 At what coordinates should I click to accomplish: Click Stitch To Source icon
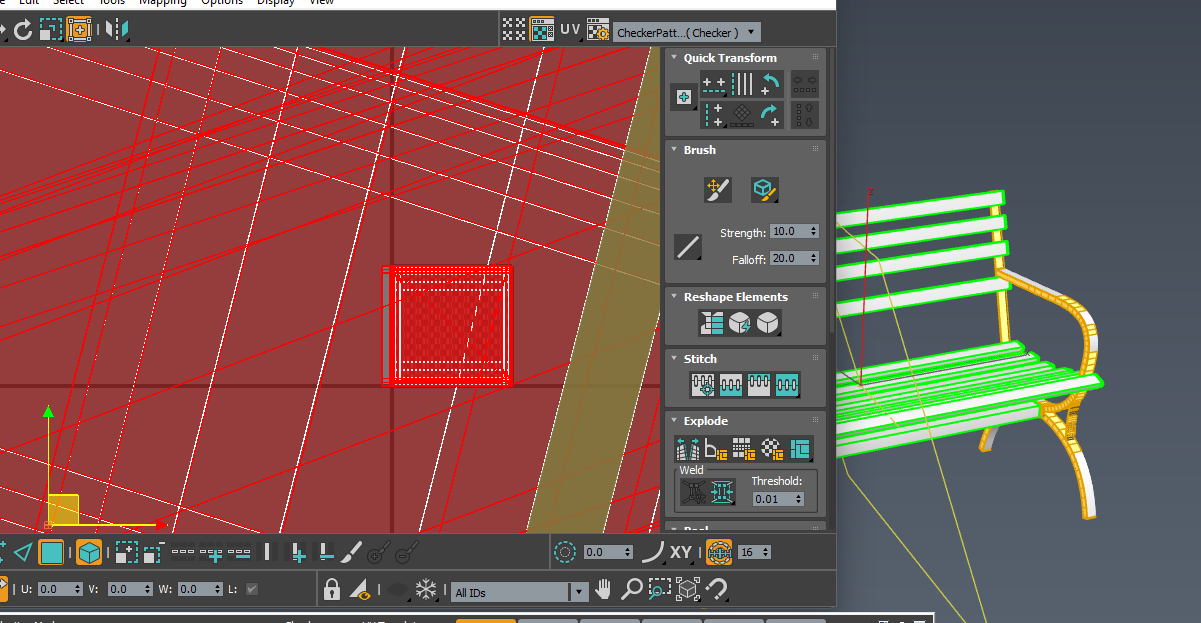[759, 385]
